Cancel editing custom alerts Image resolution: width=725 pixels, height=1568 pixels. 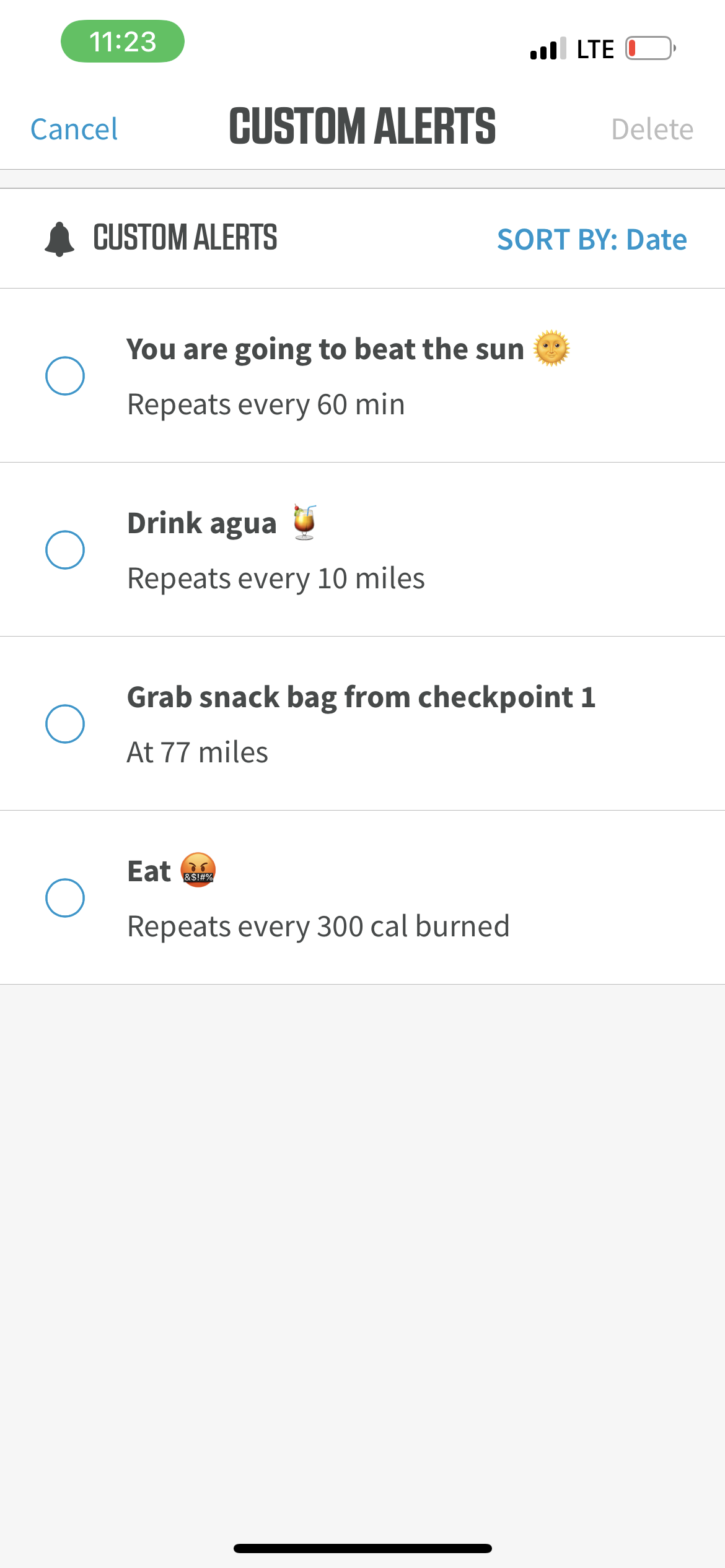click(74, 129)
